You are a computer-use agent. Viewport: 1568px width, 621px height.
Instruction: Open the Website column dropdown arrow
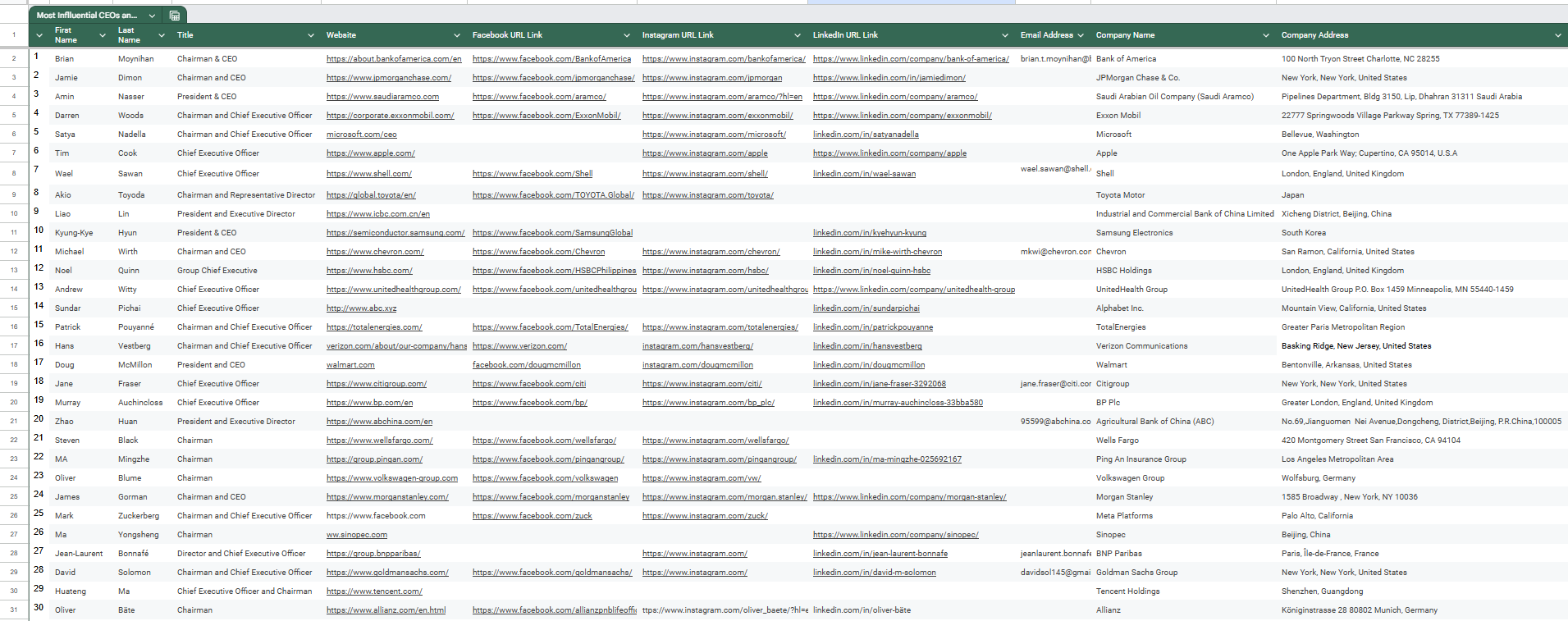point(457,35)
